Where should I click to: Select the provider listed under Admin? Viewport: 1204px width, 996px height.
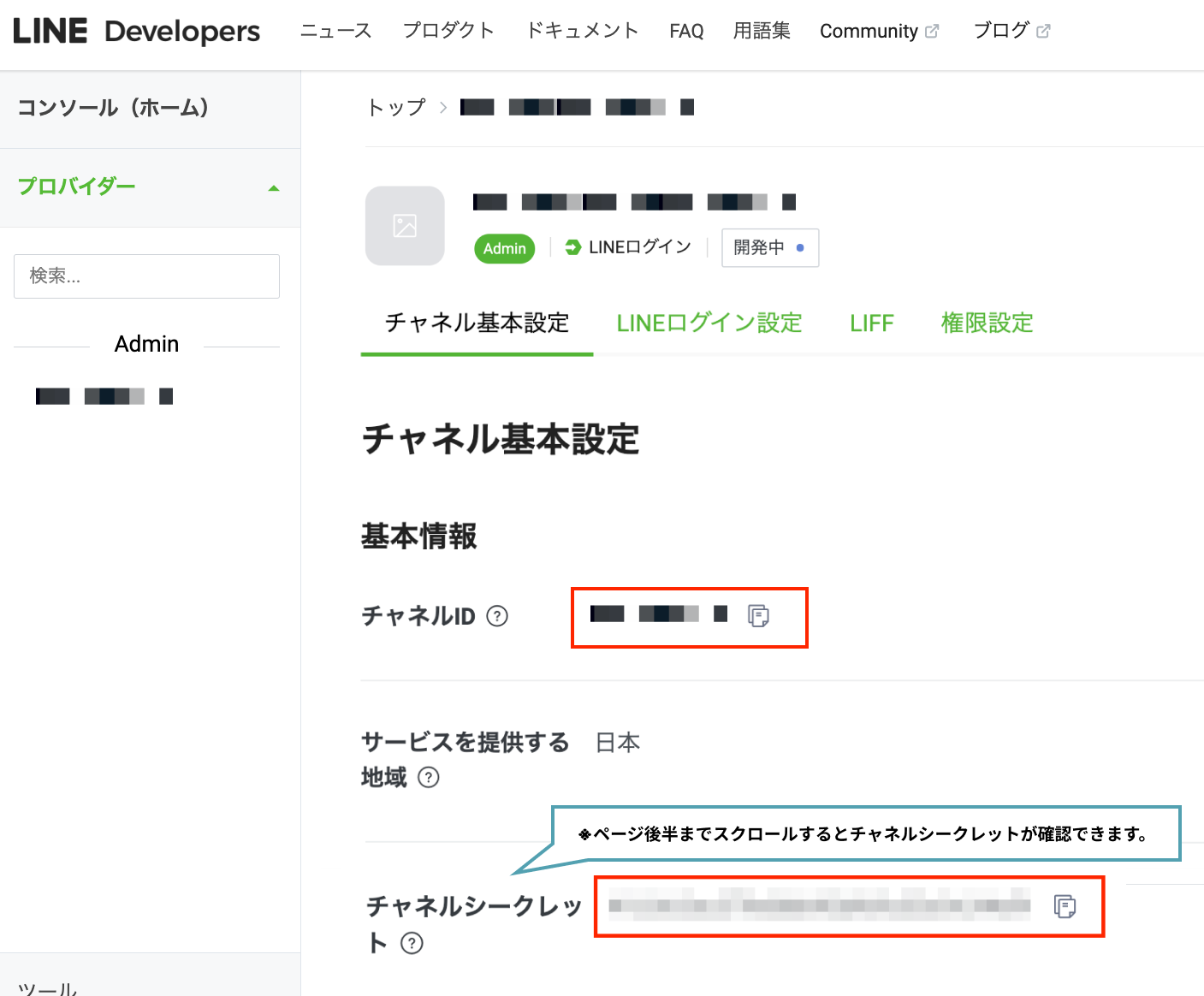(x=104, y=396)
